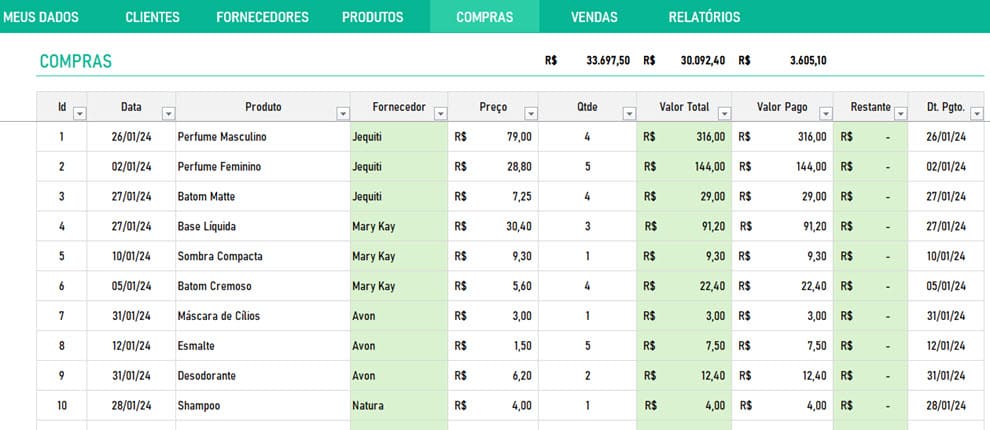Image resolution: width=990 pixels, height=430 pixels.
Task: Select the Perfume Masculino product cell
Action: click(x=222, y=136)
